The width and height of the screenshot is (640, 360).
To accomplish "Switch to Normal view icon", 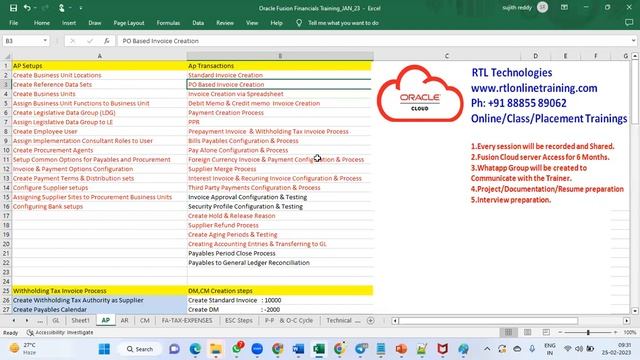I will tap(508, 332).
